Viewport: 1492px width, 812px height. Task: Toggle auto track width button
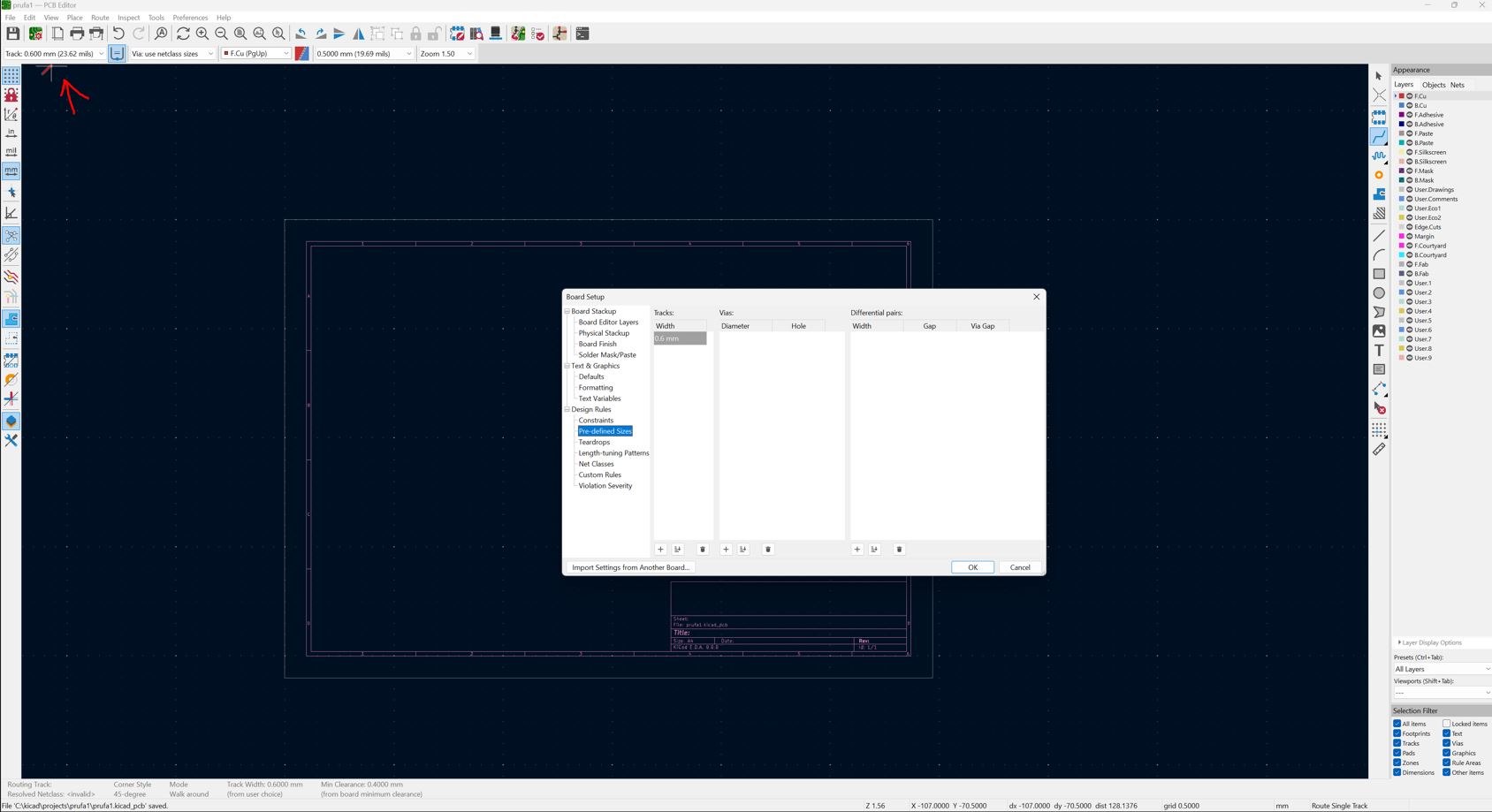pyautogui.click(x=117, y=54)
